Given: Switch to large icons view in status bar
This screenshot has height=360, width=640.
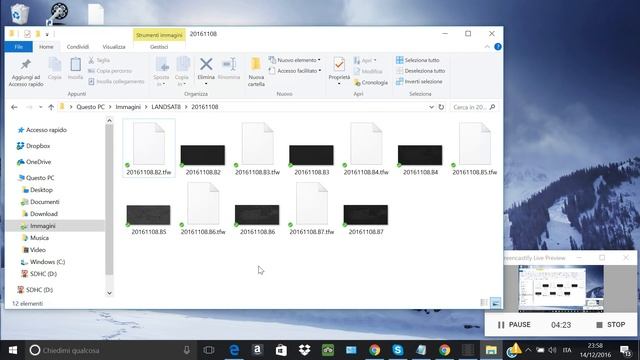Looking at the screenshot, I should point(496,302).
